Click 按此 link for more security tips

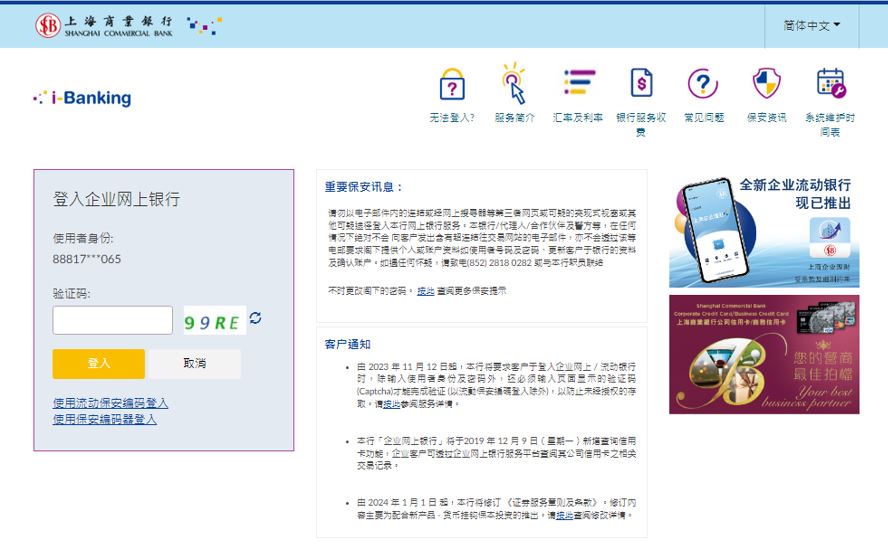point(426,291)
